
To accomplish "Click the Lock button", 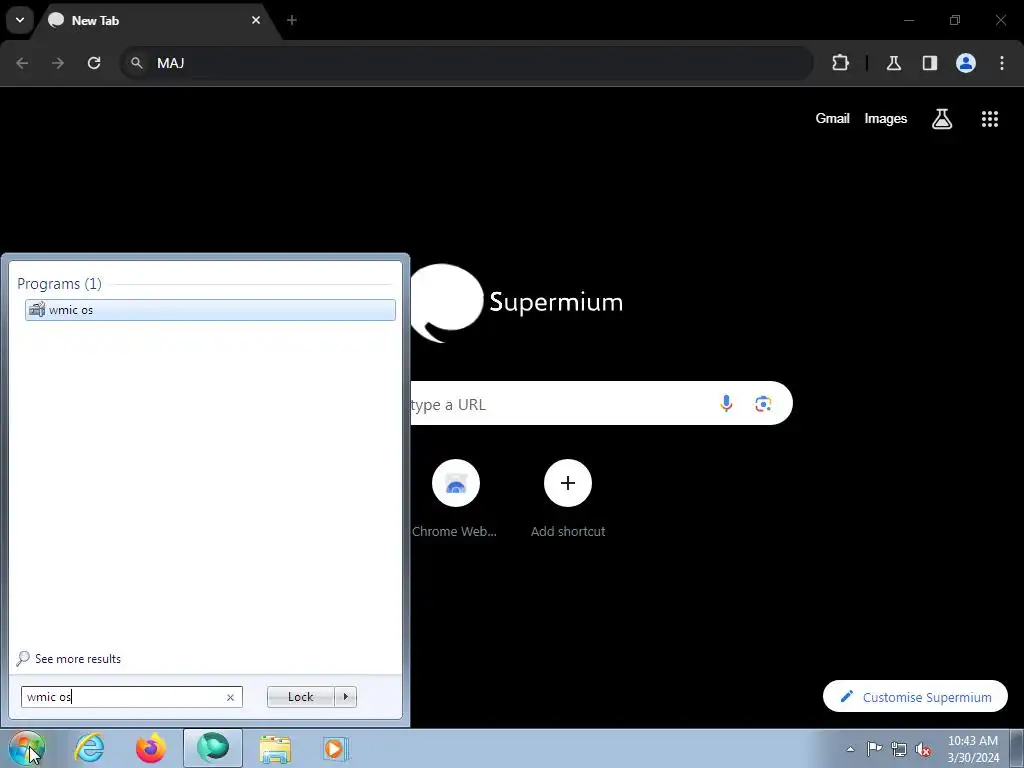I will pyautogui.click(x=300, y=697).
